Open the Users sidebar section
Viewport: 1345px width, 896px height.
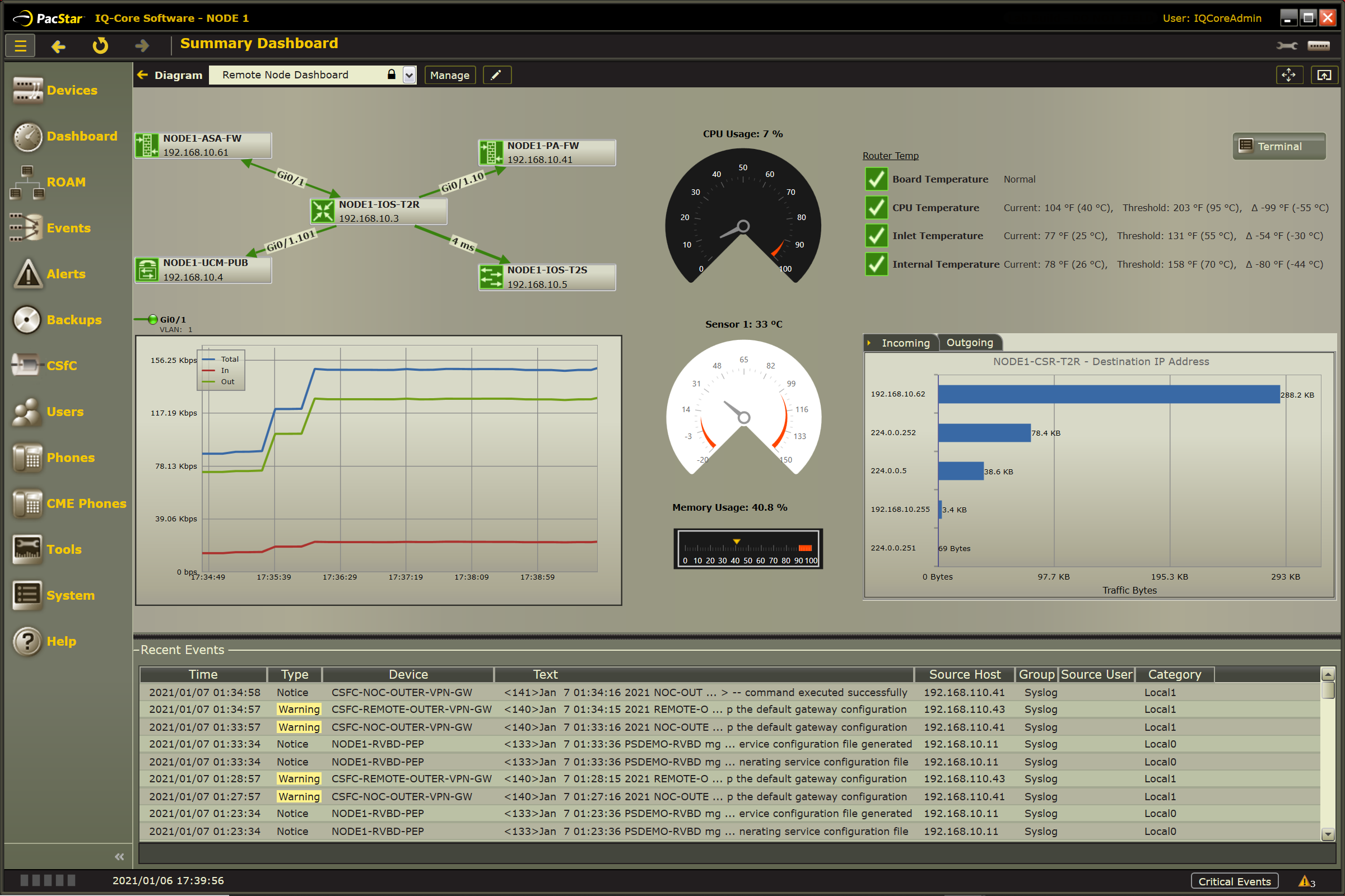(48, 412)
